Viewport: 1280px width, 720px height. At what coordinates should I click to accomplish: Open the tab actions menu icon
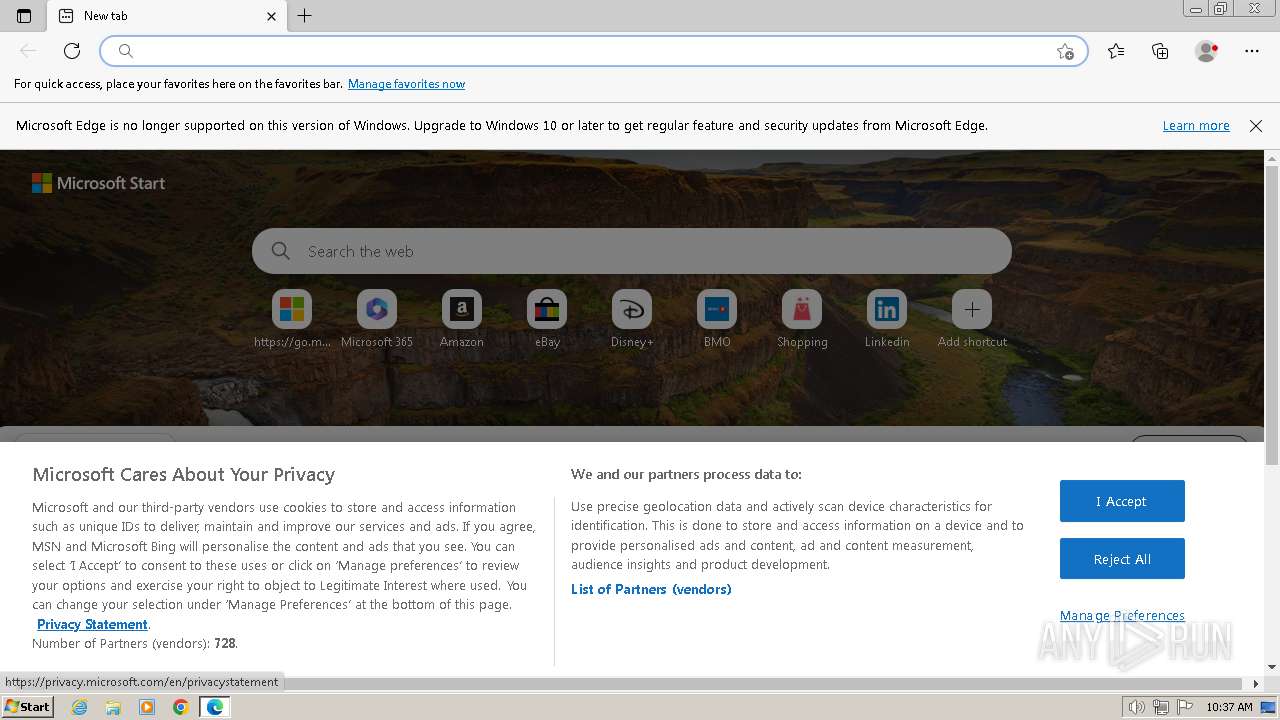pos(24,16)
